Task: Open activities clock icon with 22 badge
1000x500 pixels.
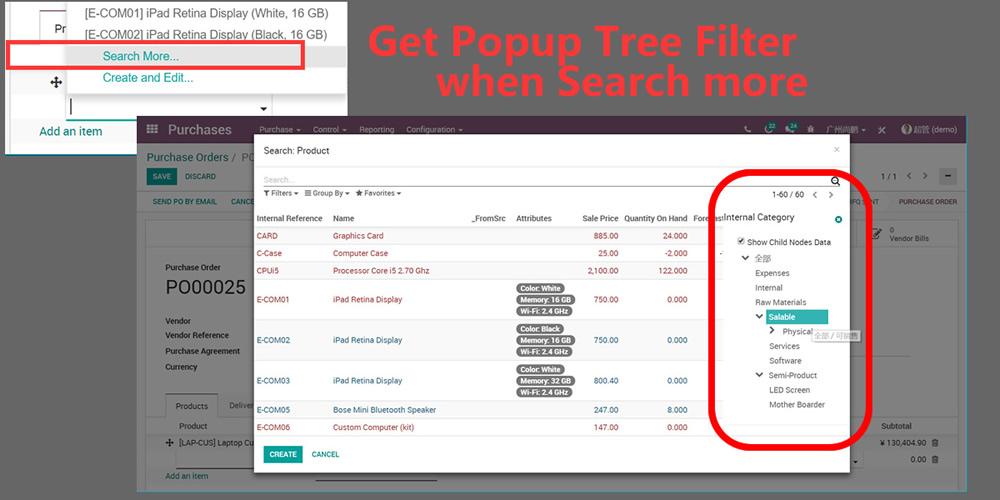Action: click(x=769, y=130)
